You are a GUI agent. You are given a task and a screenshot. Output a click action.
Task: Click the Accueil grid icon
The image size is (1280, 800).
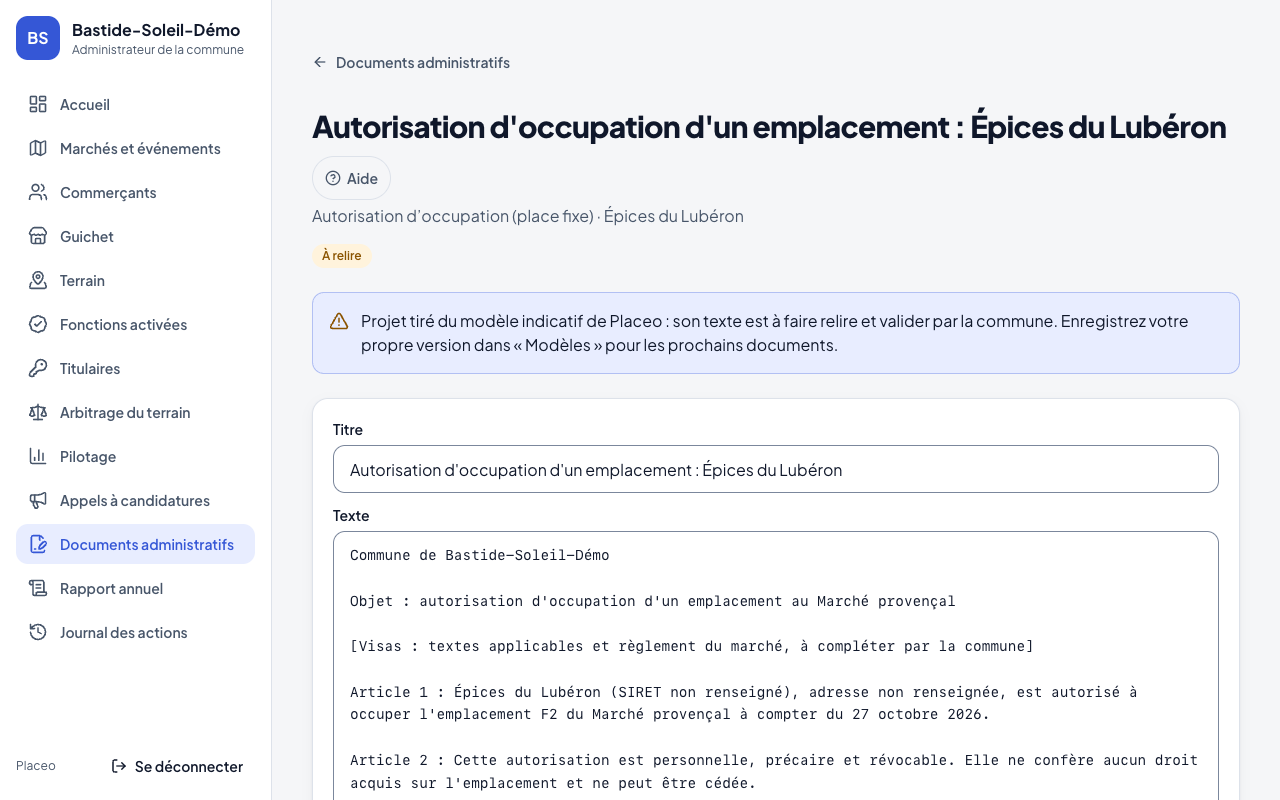click(x=38, y=104)
